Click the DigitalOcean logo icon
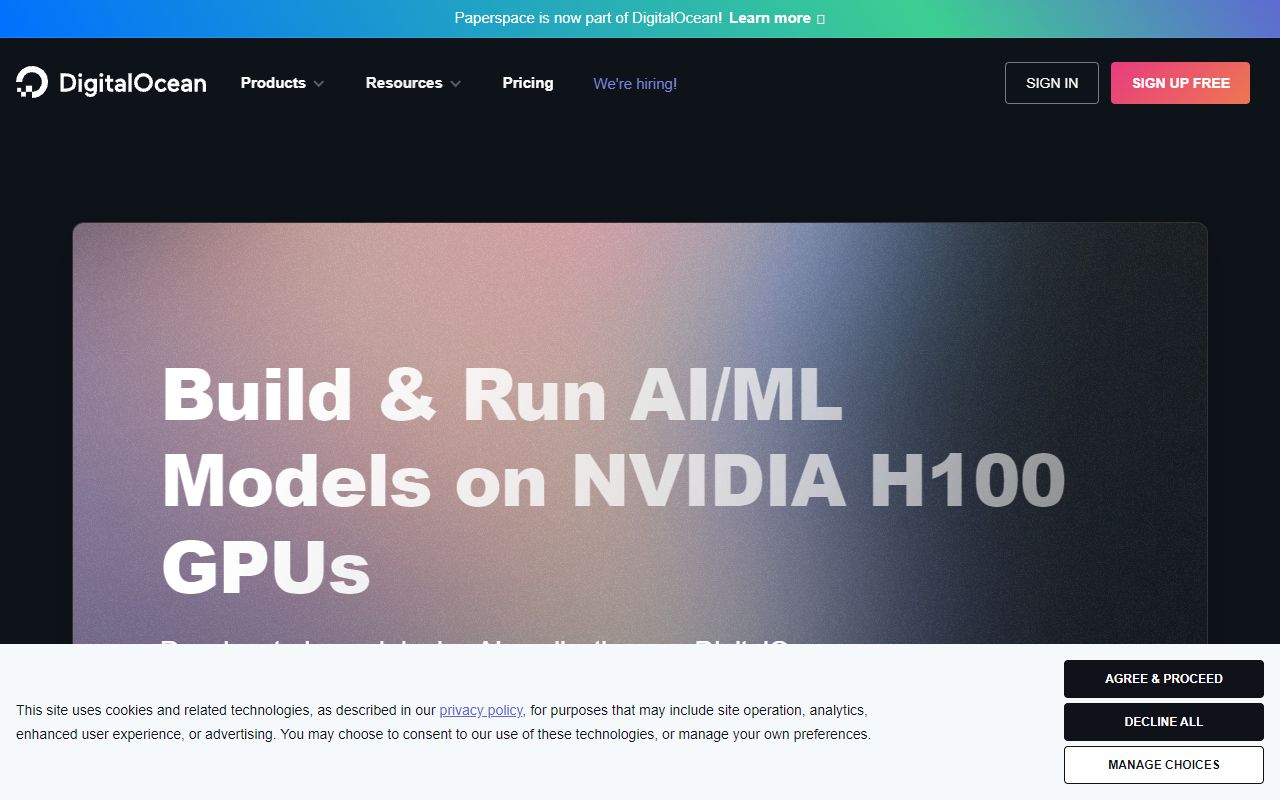 pyautogui.click(x=32, y=83)
